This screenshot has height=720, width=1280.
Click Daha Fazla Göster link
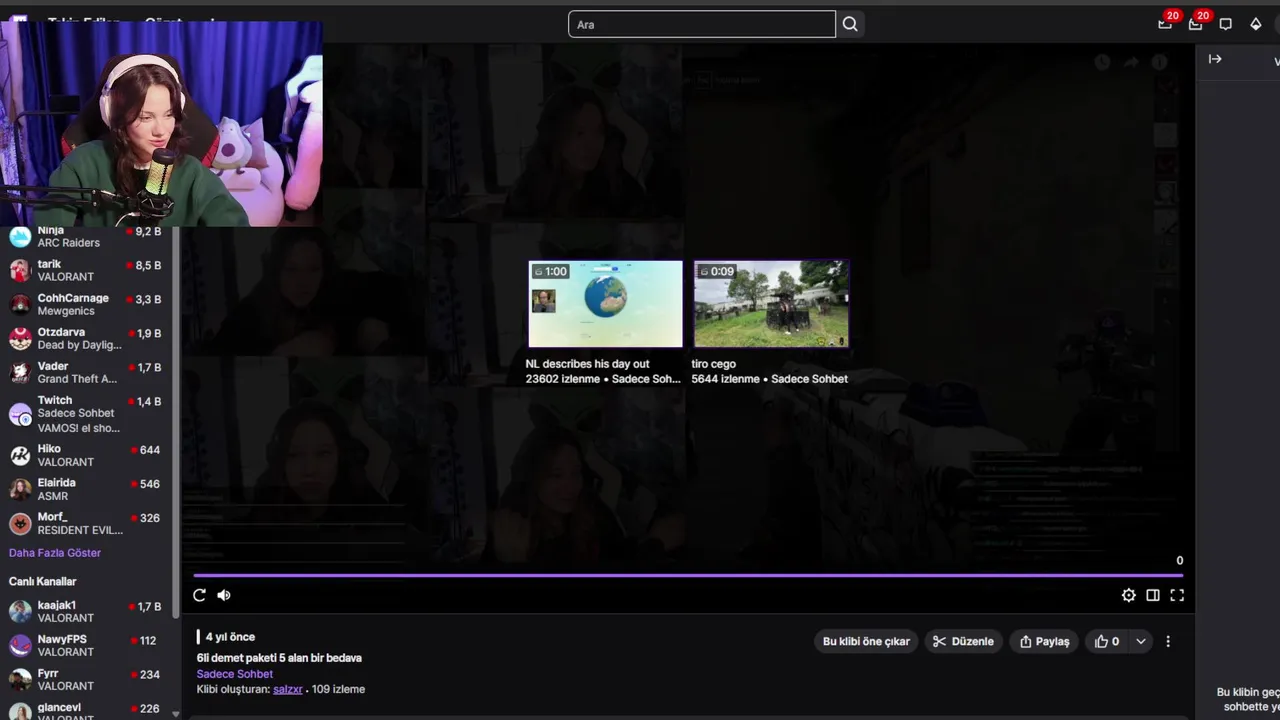[55, 553]
